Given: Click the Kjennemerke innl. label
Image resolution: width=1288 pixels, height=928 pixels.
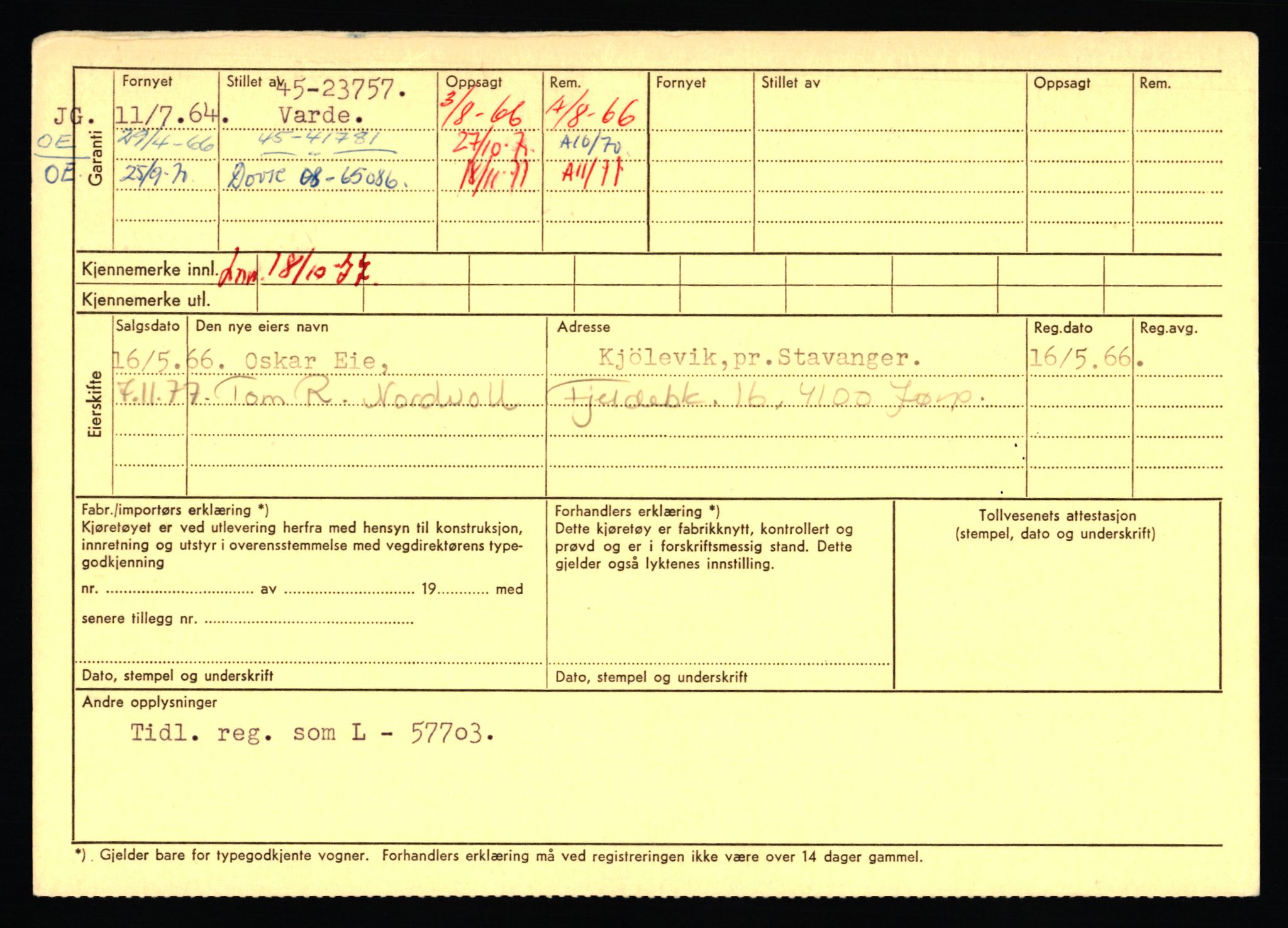Looking at the screenshot, I should pos(150,270).
